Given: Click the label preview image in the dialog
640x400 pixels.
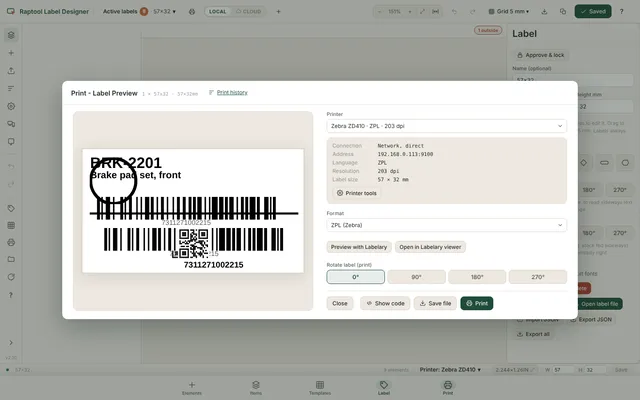Looking at the screenshot, I should click(193, 211).
